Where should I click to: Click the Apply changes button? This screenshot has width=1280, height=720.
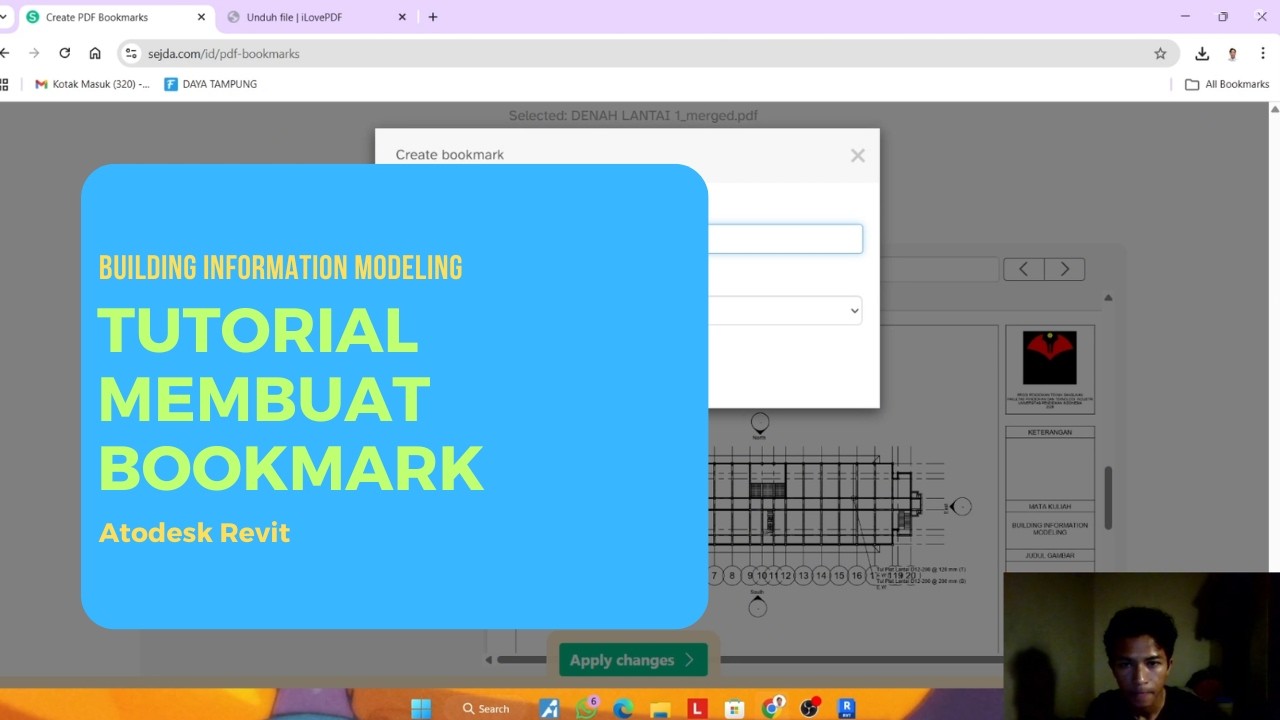pyautogui.click(x=633, y=660)
